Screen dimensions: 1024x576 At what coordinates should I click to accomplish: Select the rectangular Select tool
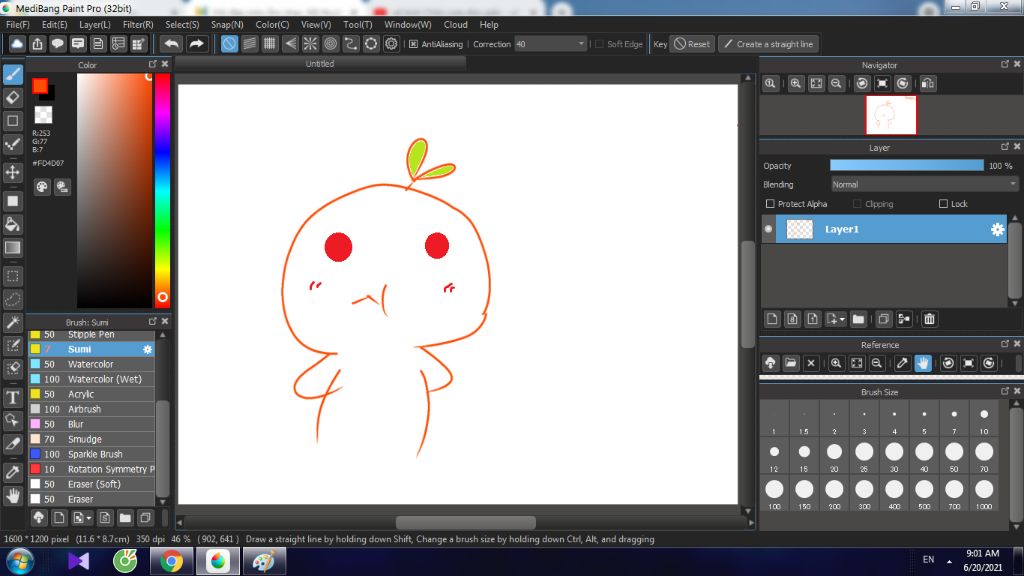coord(12,276)
